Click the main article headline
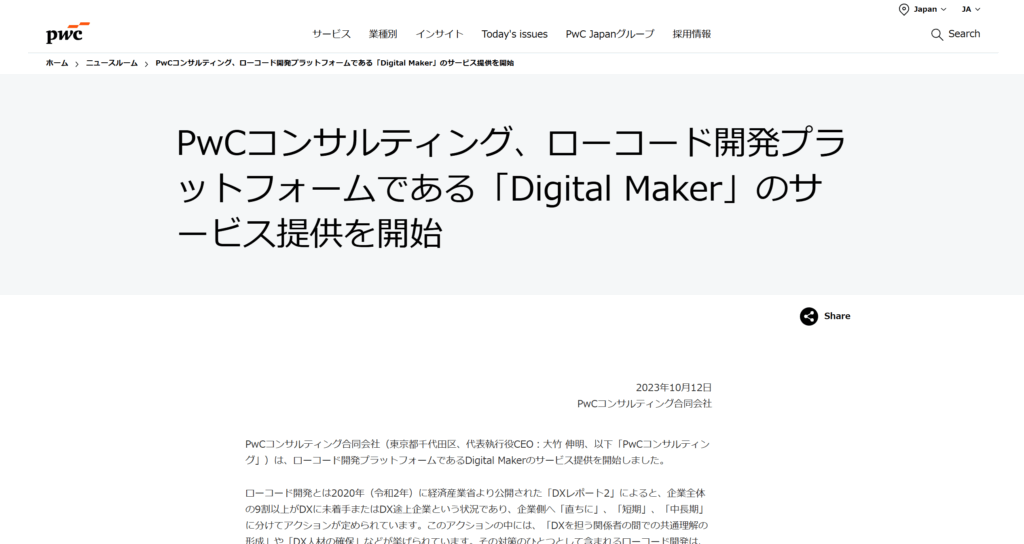Screen dimensions: 1024x544 [511, 187]
